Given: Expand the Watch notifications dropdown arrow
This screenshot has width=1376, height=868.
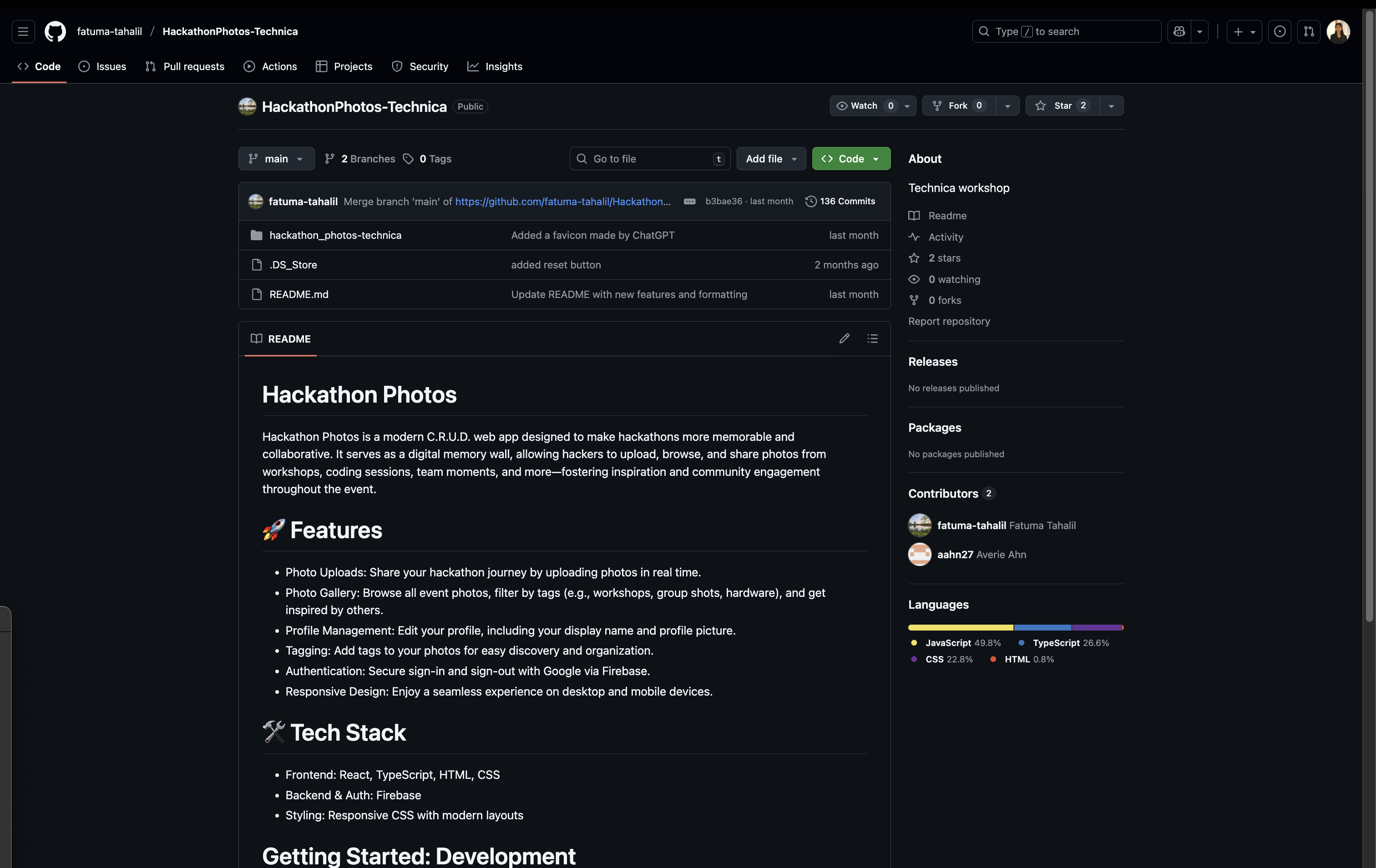Looking at the screenshot, I should pos(906,106).
